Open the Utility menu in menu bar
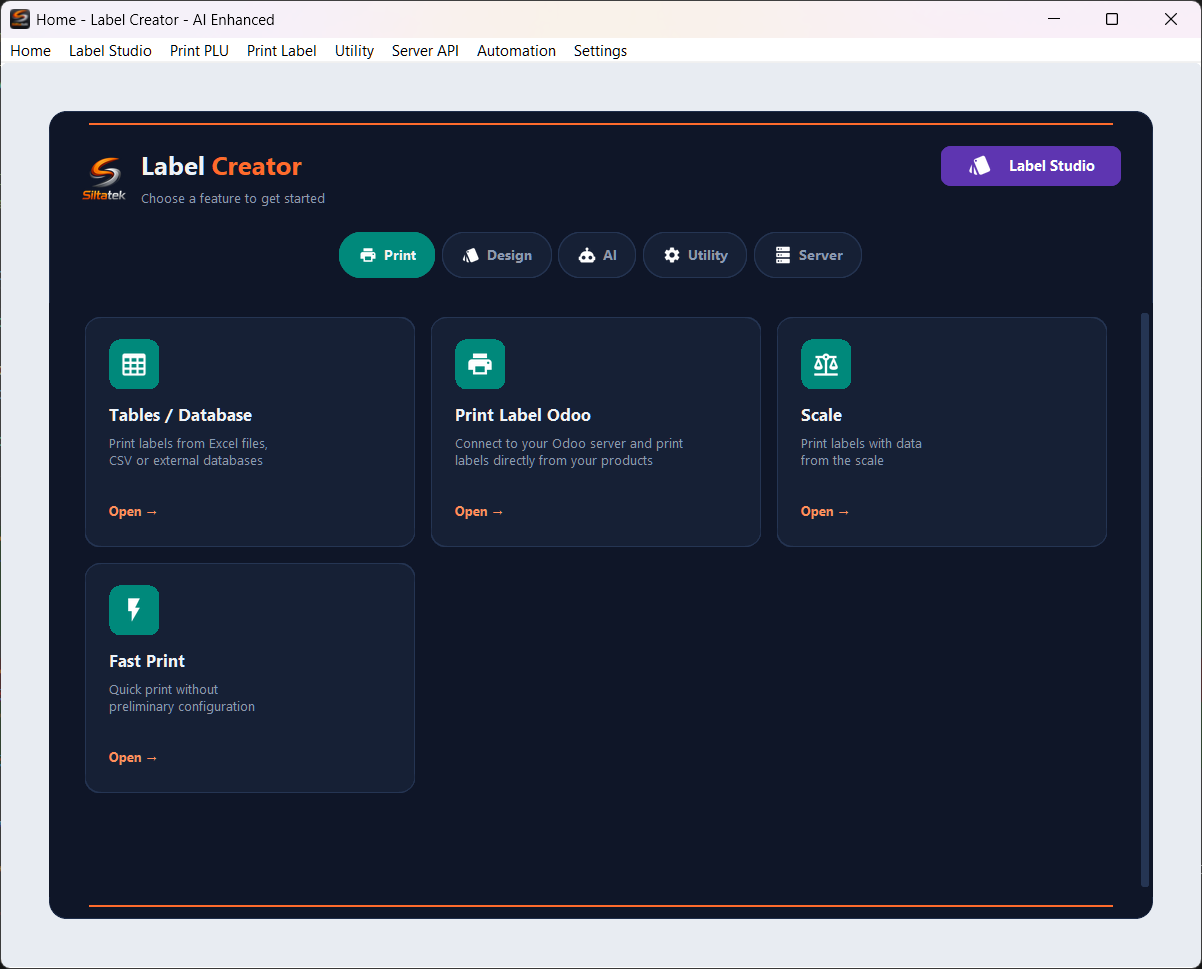Screen dimensions: 1202x969 pyautogui.click(x=354, y=51)
